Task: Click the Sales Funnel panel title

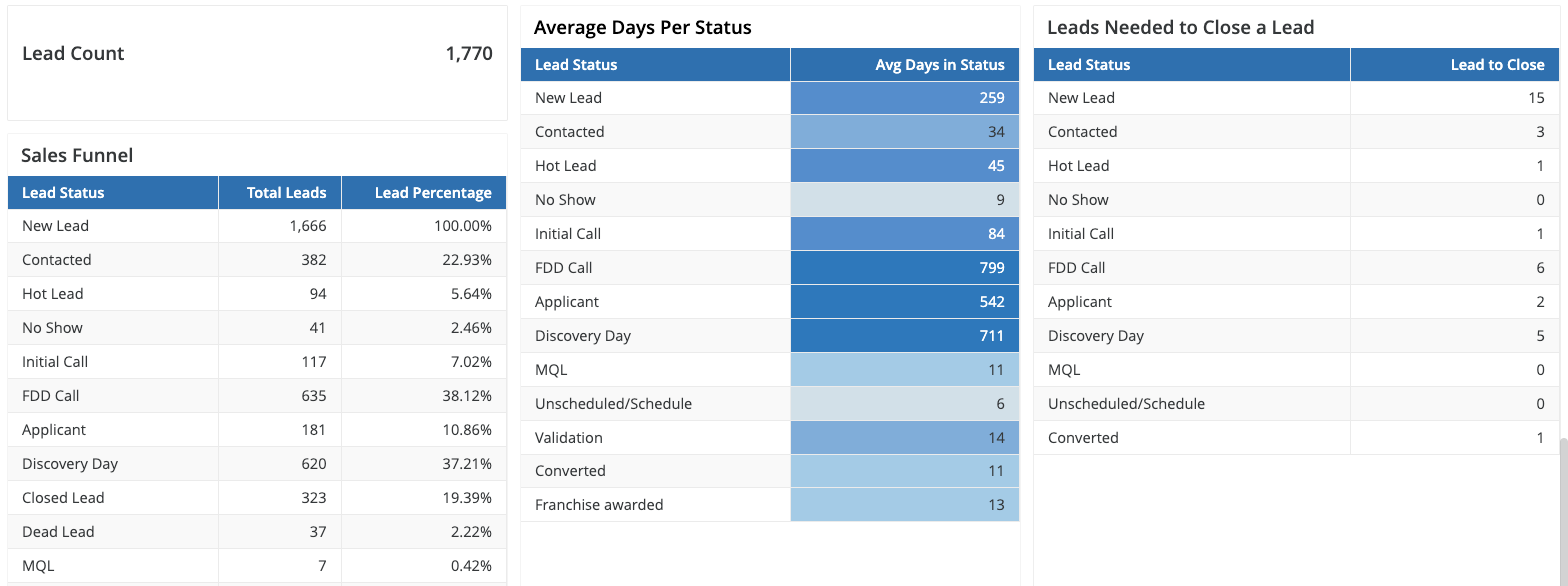Action: click(77, 155)
